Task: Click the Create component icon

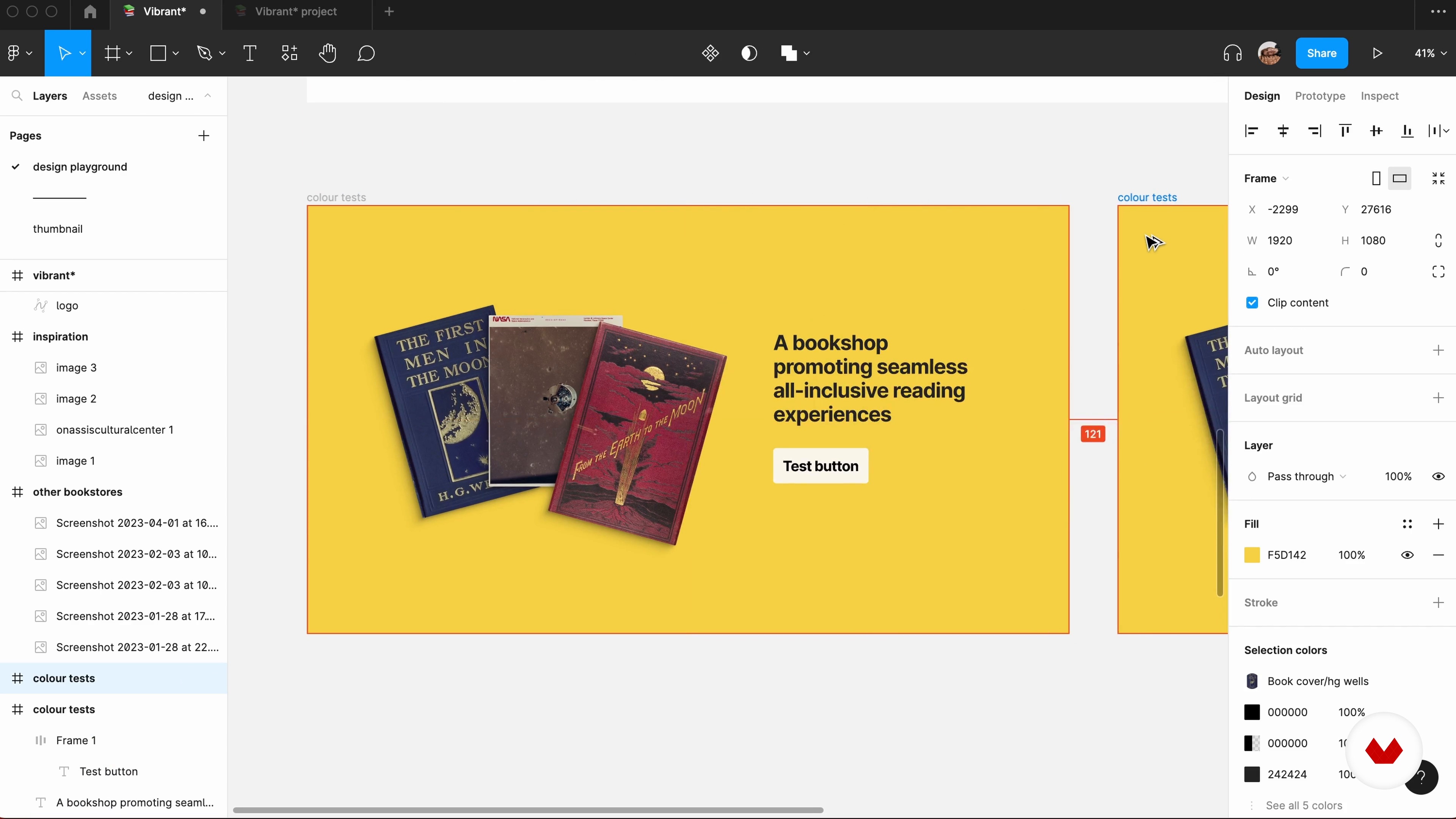Action: coord(711,53)
